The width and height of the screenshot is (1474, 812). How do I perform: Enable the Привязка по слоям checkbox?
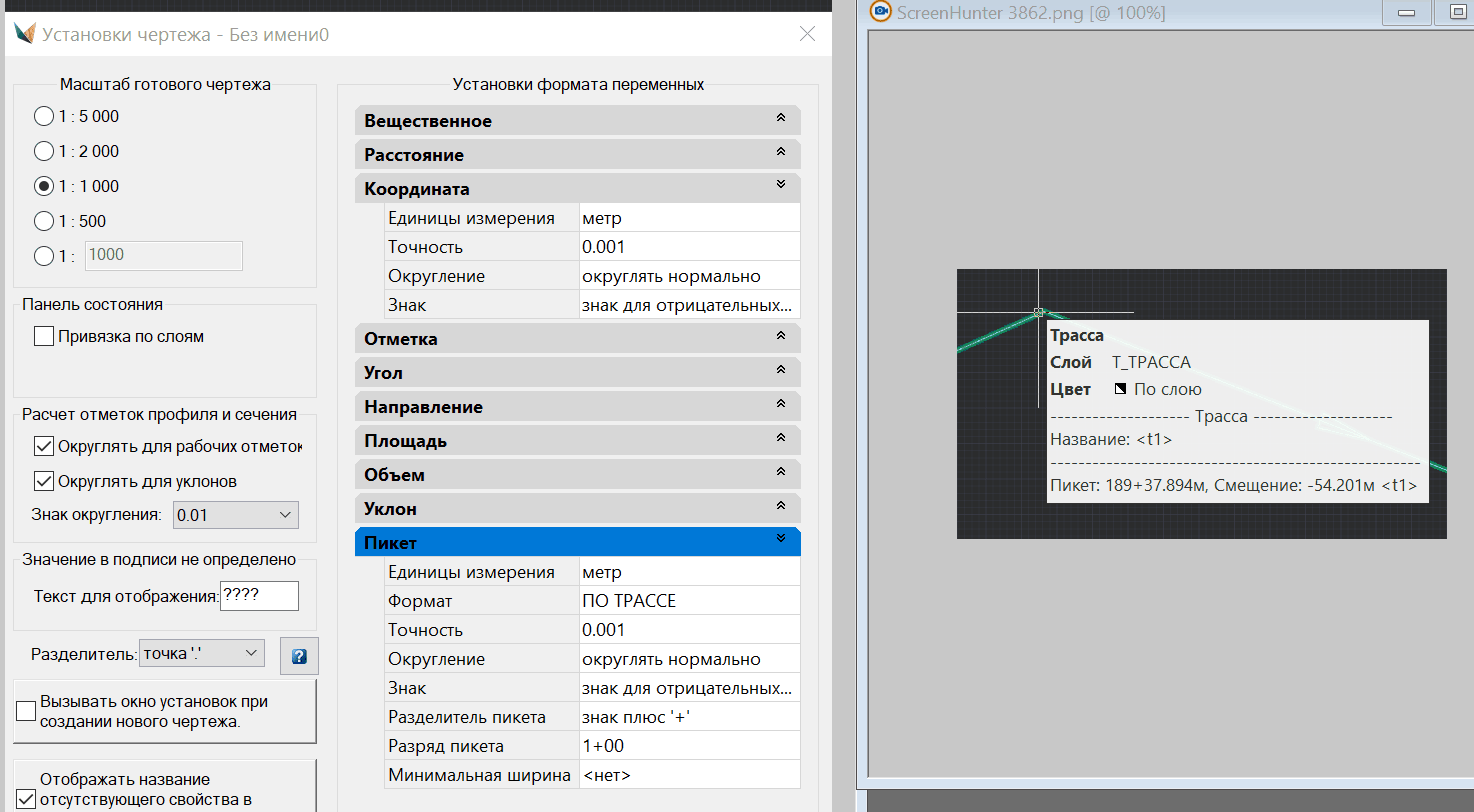[44, 337]
